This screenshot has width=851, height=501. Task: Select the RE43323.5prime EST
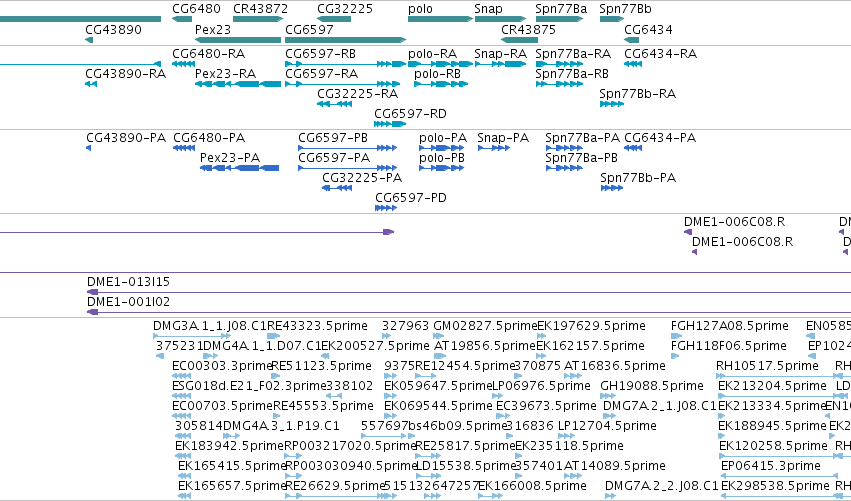click(274, 337)
